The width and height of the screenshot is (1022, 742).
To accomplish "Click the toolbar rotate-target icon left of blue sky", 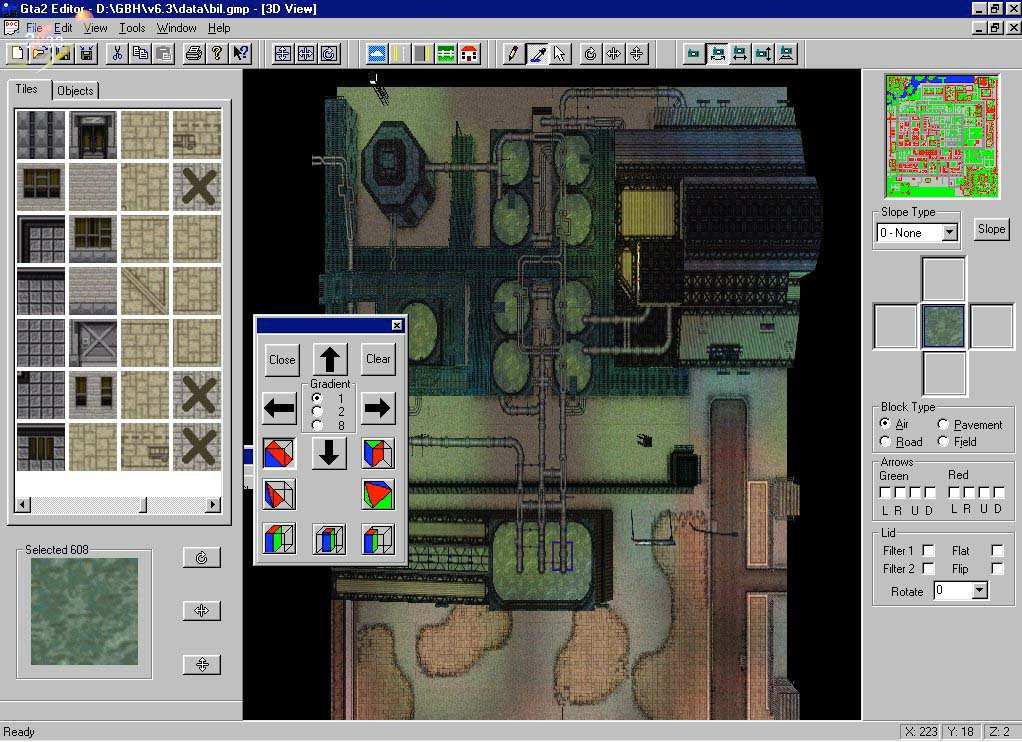I will point(329,53).
